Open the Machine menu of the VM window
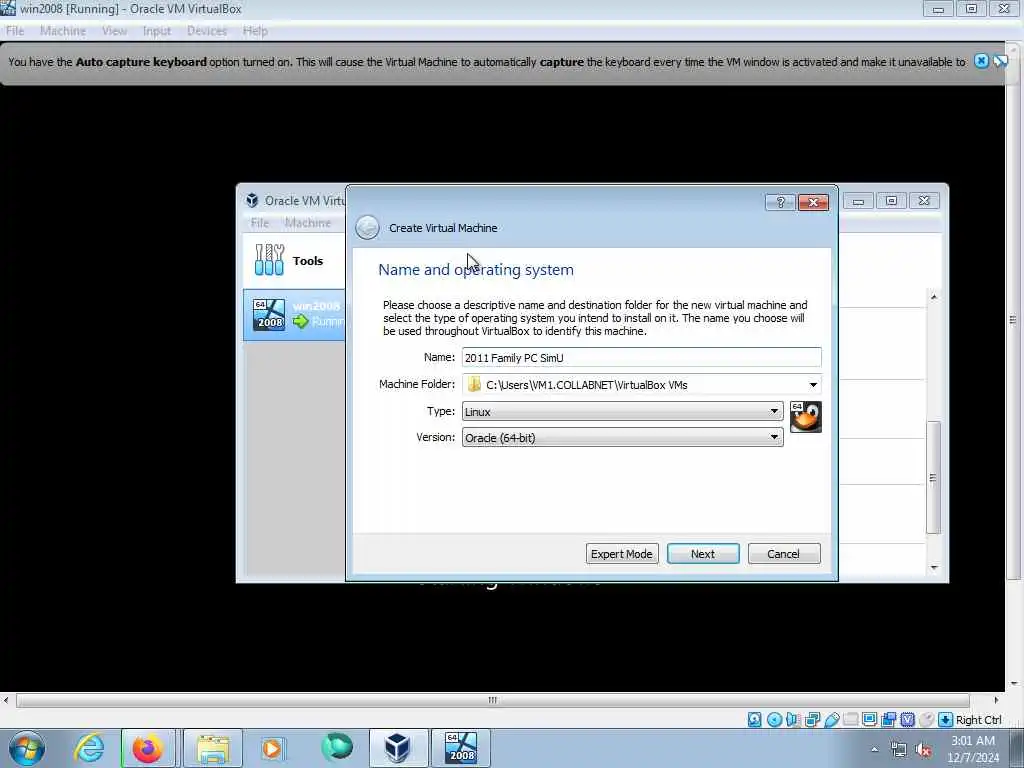Image resolution: width=1024 pixels, height=768 pixels. click(x=63, y=31)
